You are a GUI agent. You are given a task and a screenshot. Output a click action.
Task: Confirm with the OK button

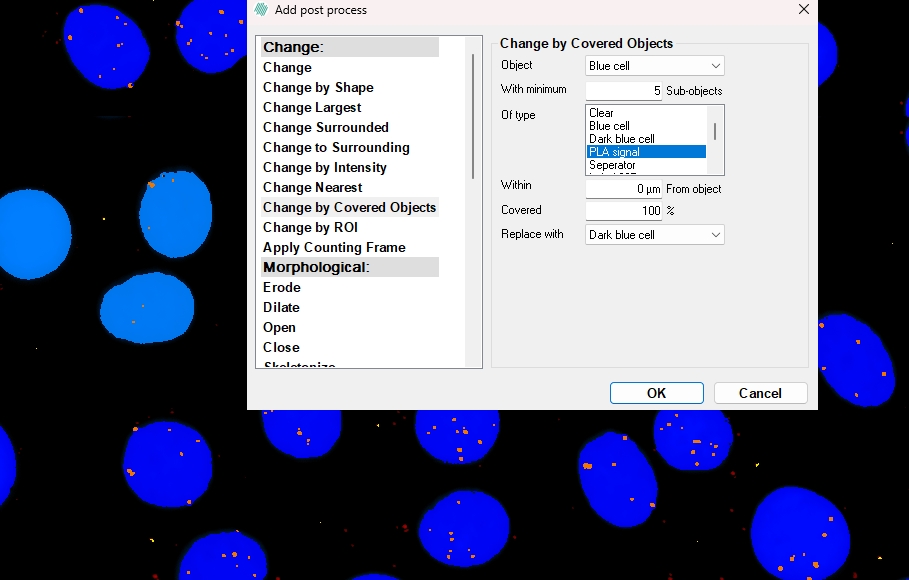(x=657, y=393)
